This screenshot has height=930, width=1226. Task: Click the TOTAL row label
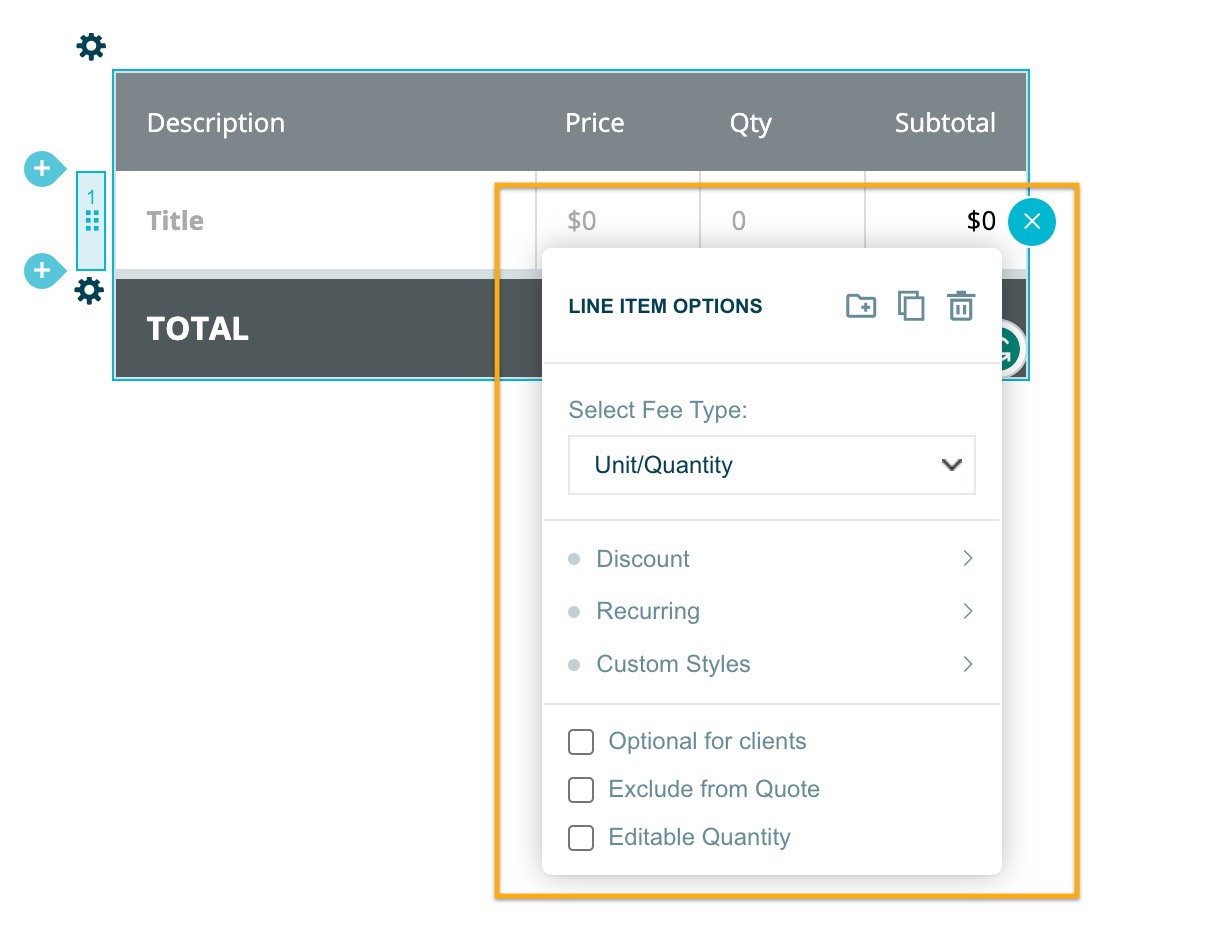point(198,329)
